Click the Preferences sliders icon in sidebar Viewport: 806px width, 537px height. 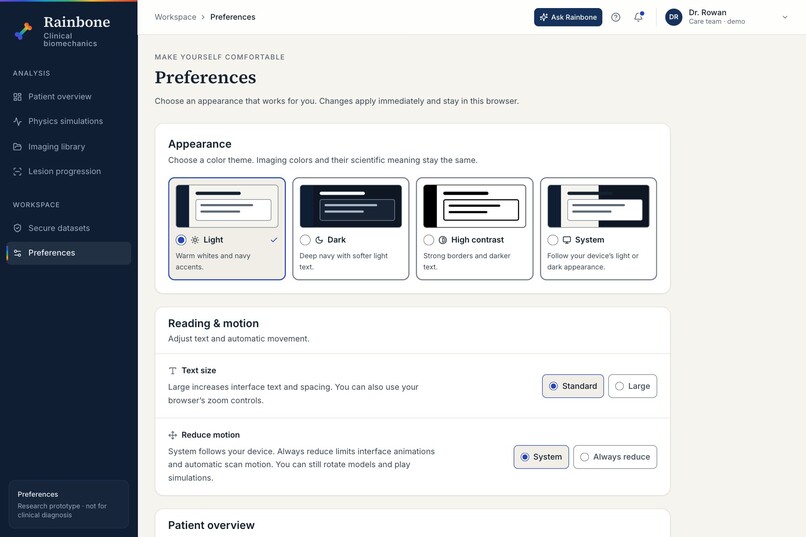click(17, 253)
